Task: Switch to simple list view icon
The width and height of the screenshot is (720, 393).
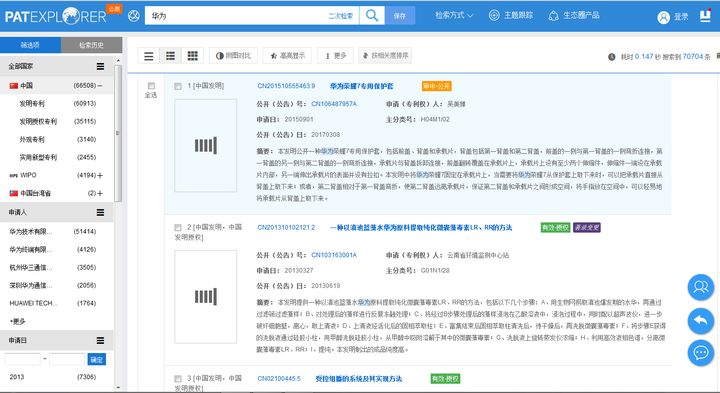Action: pos(149,56)
